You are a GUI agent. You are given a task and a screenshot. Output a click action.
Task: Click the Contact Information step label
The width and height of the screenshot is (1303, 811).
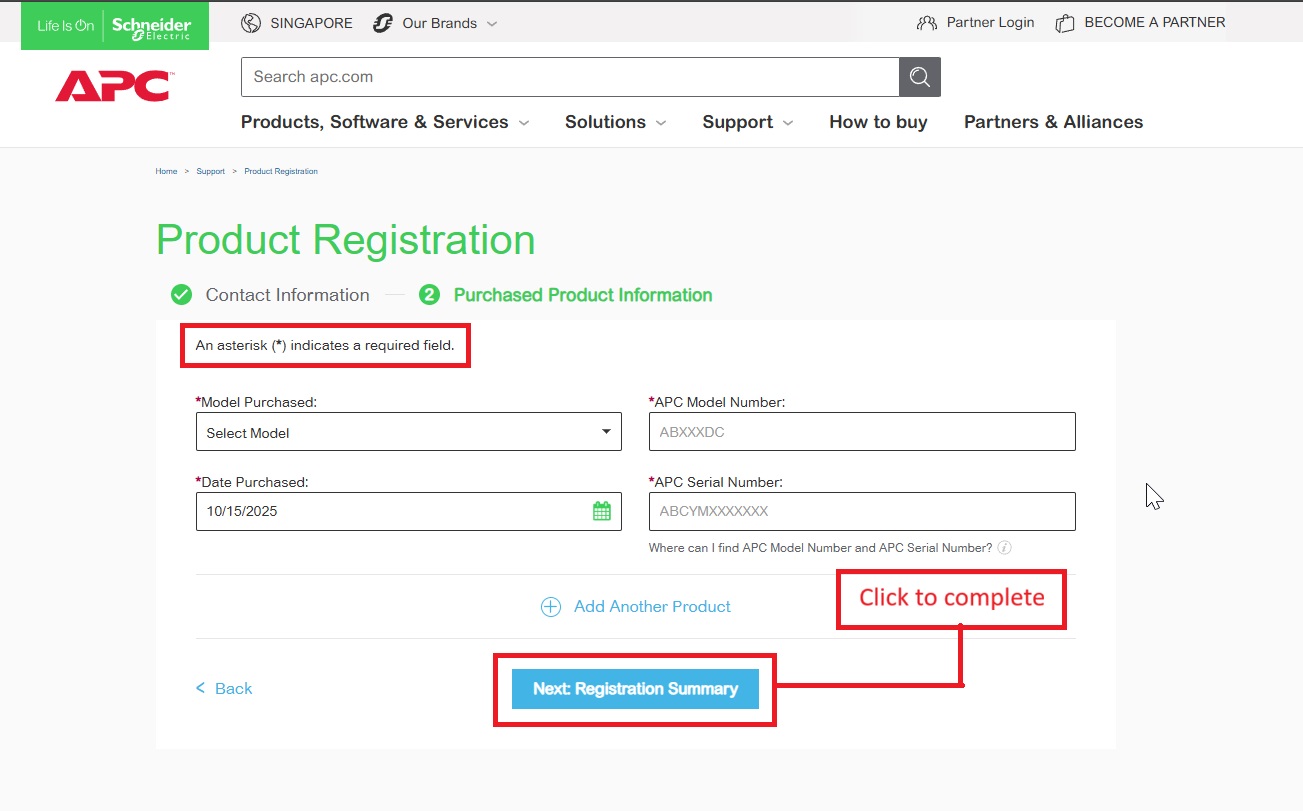[x=288, y=295]
